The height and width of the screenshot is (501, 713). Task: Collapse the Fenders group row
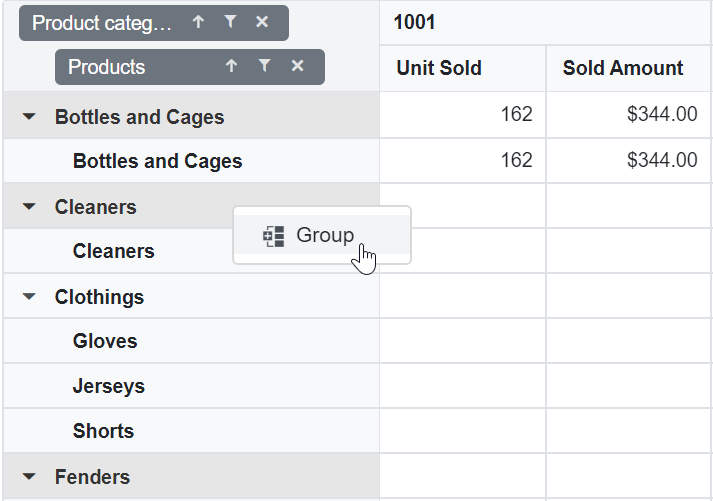pyautogui.click(x=29, y=477)
